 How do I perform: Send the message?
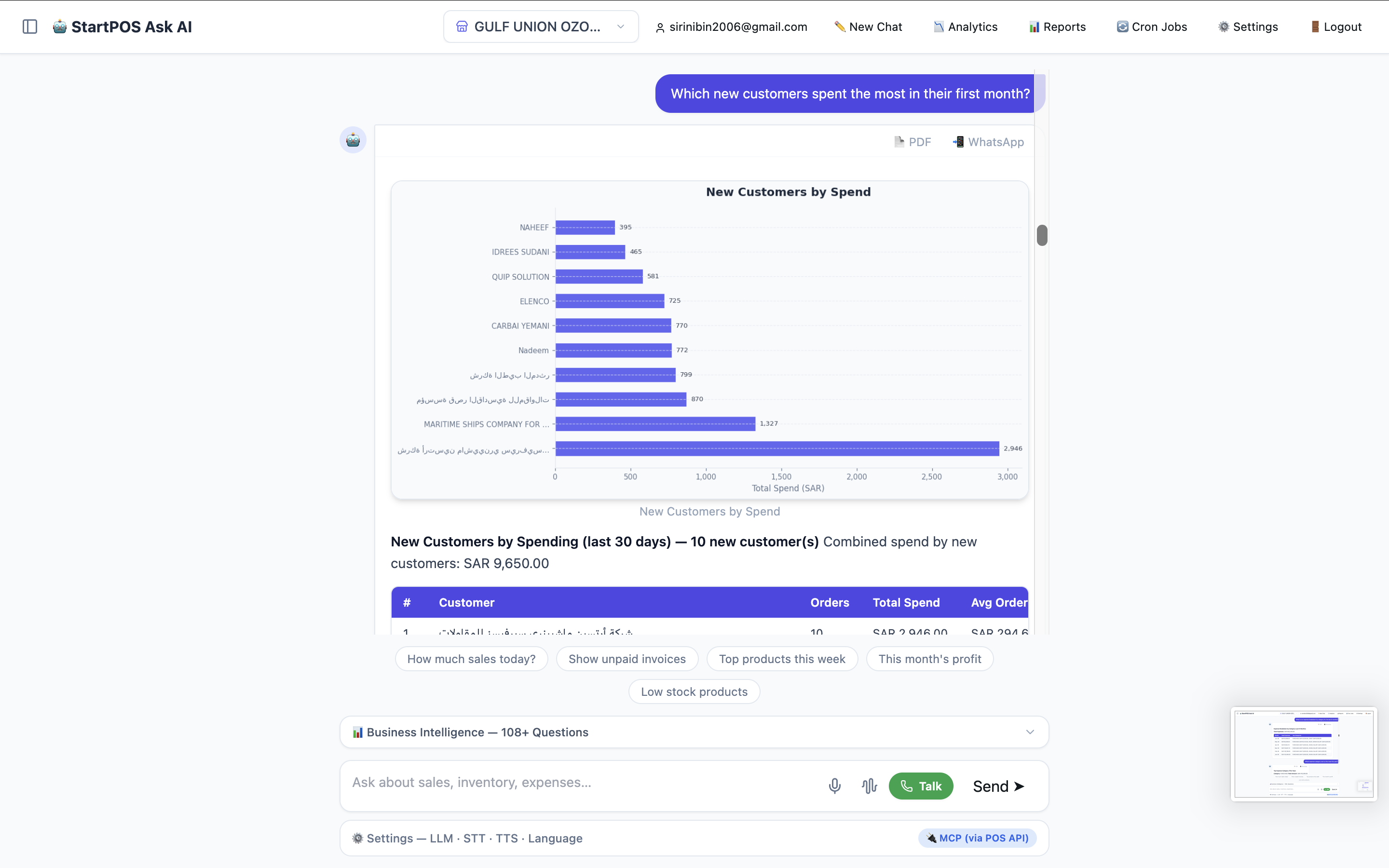point(999,786)
